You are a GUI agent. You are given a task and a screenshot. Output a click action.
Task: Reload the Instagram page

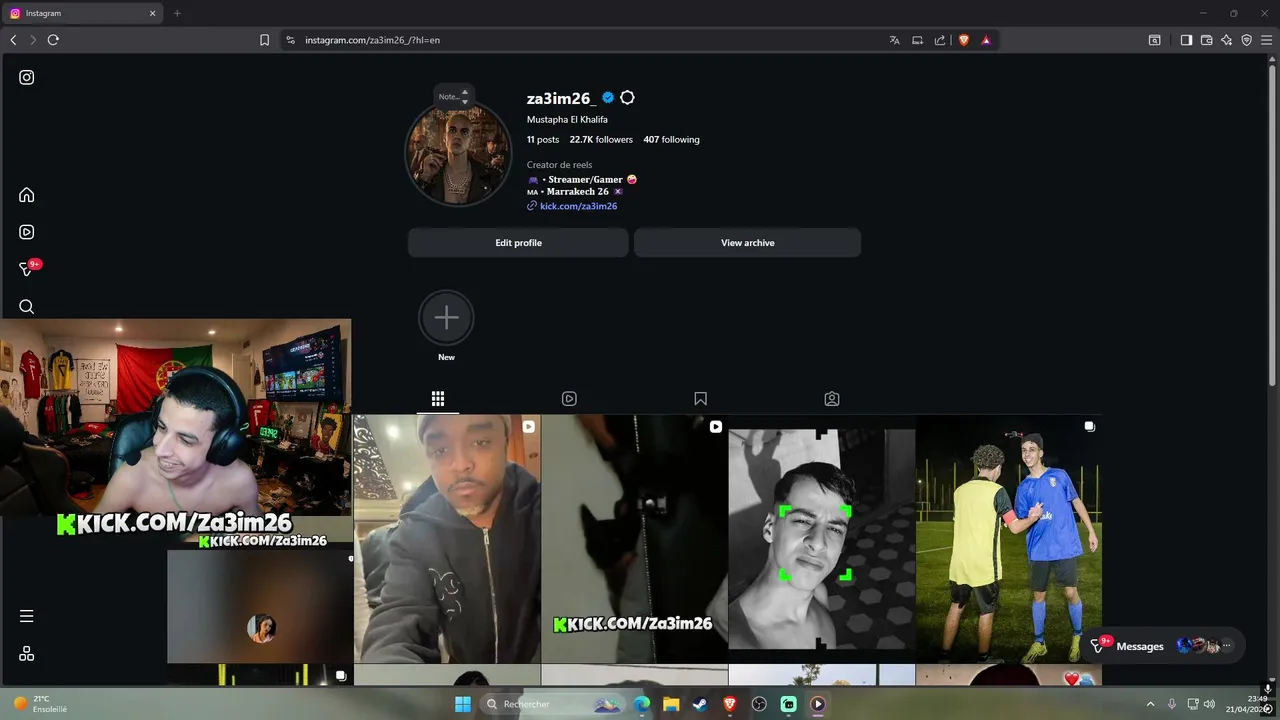tap(53, 40)
